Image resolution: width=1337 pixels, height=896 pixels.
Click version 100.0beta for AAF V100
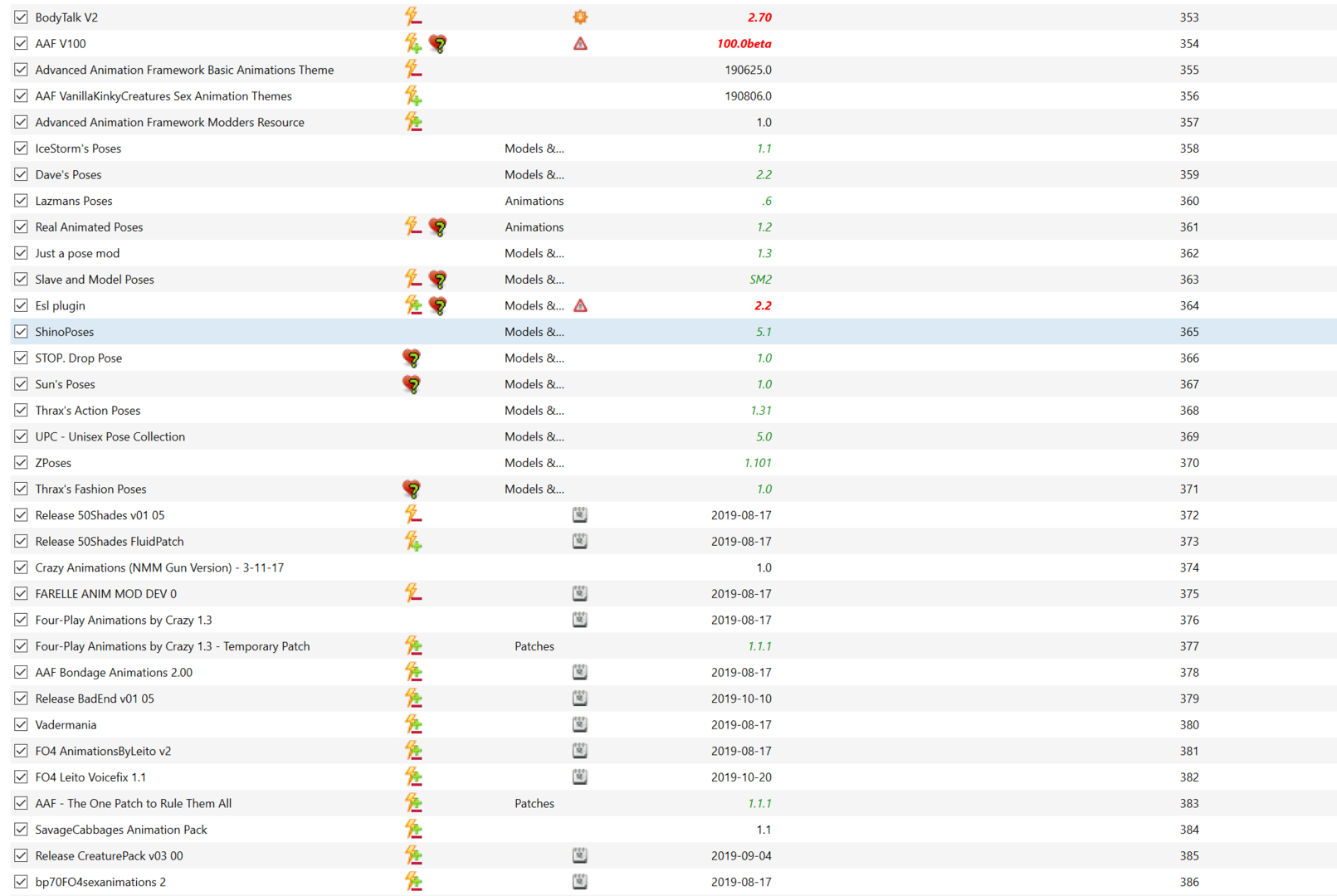point(744,43)
